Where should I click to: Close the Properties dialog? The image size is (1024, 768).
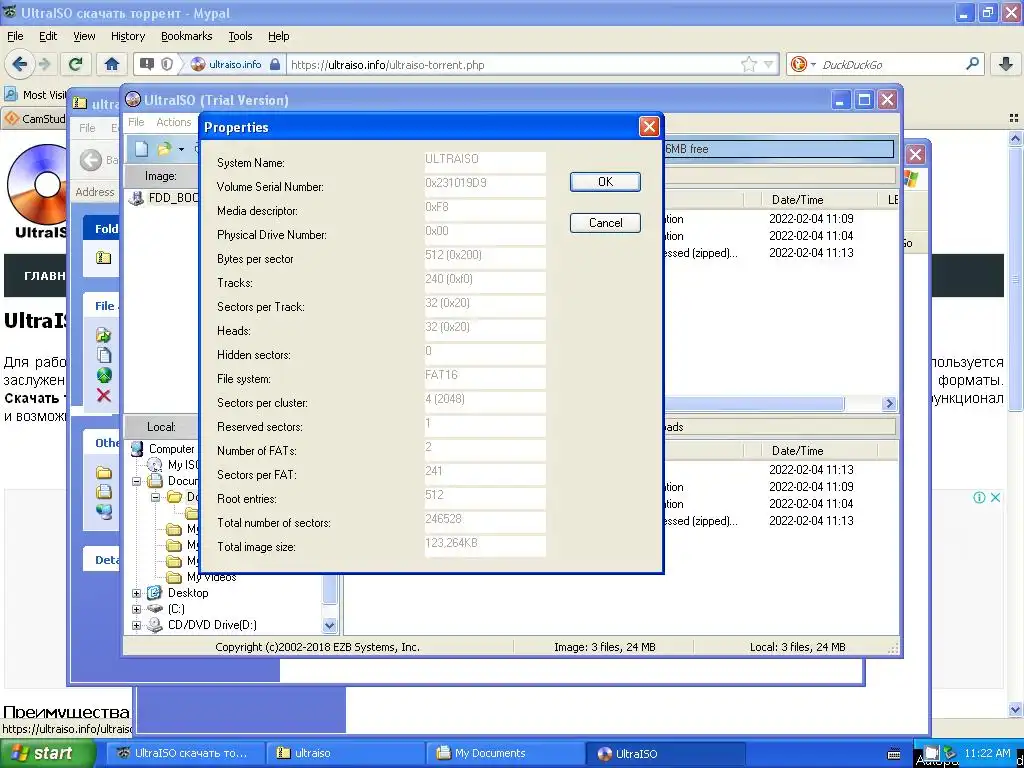pos(648,127)
